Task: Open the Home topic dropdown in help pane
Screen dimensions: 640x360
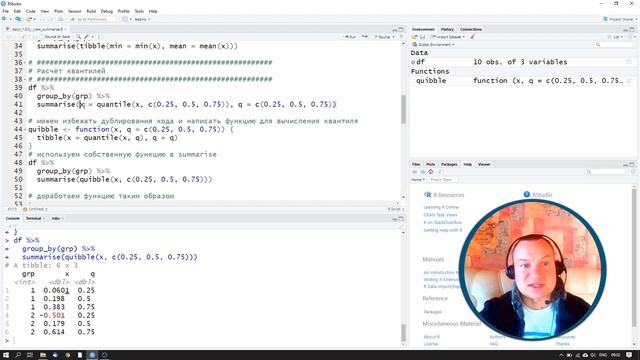Action: (418, 180)
